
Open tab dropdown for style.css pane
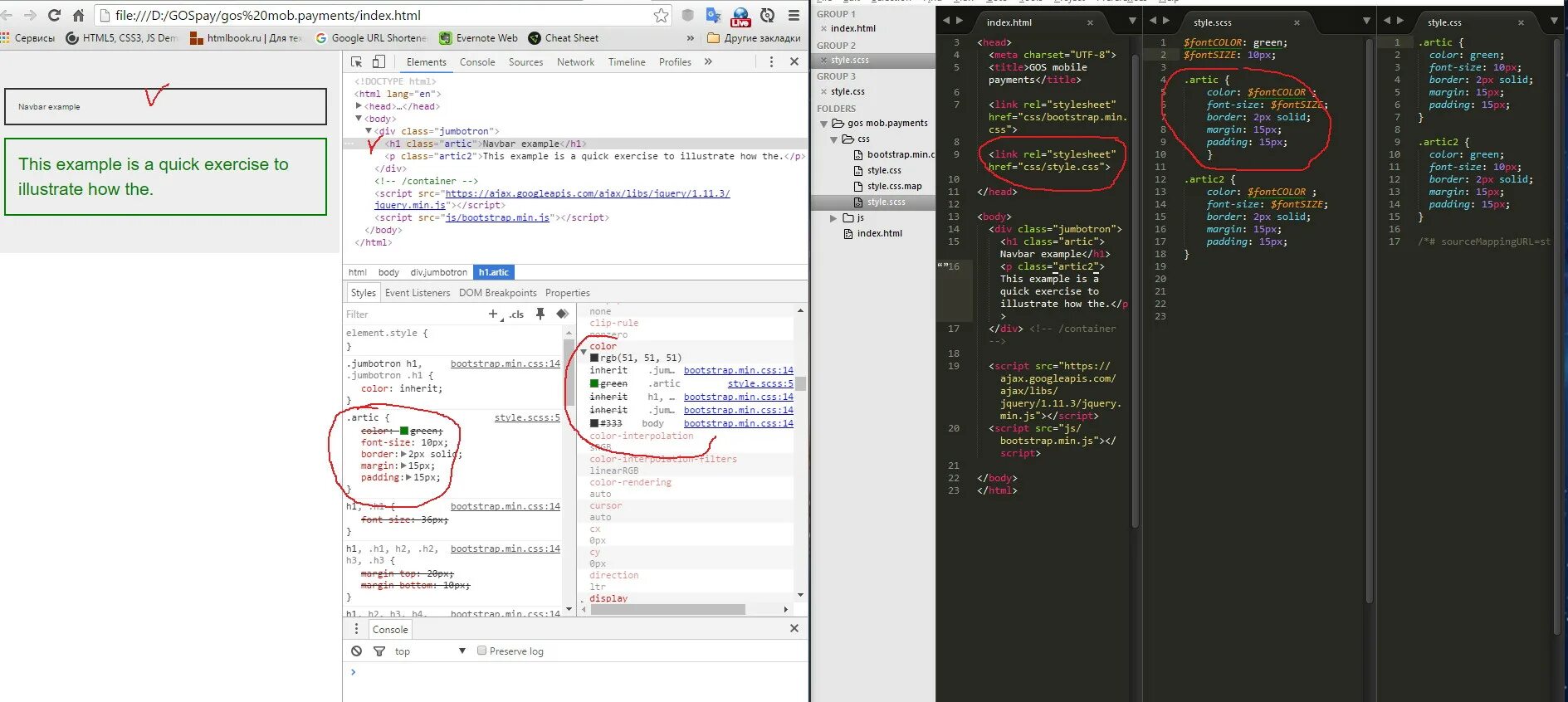(x=1554, y=20)
